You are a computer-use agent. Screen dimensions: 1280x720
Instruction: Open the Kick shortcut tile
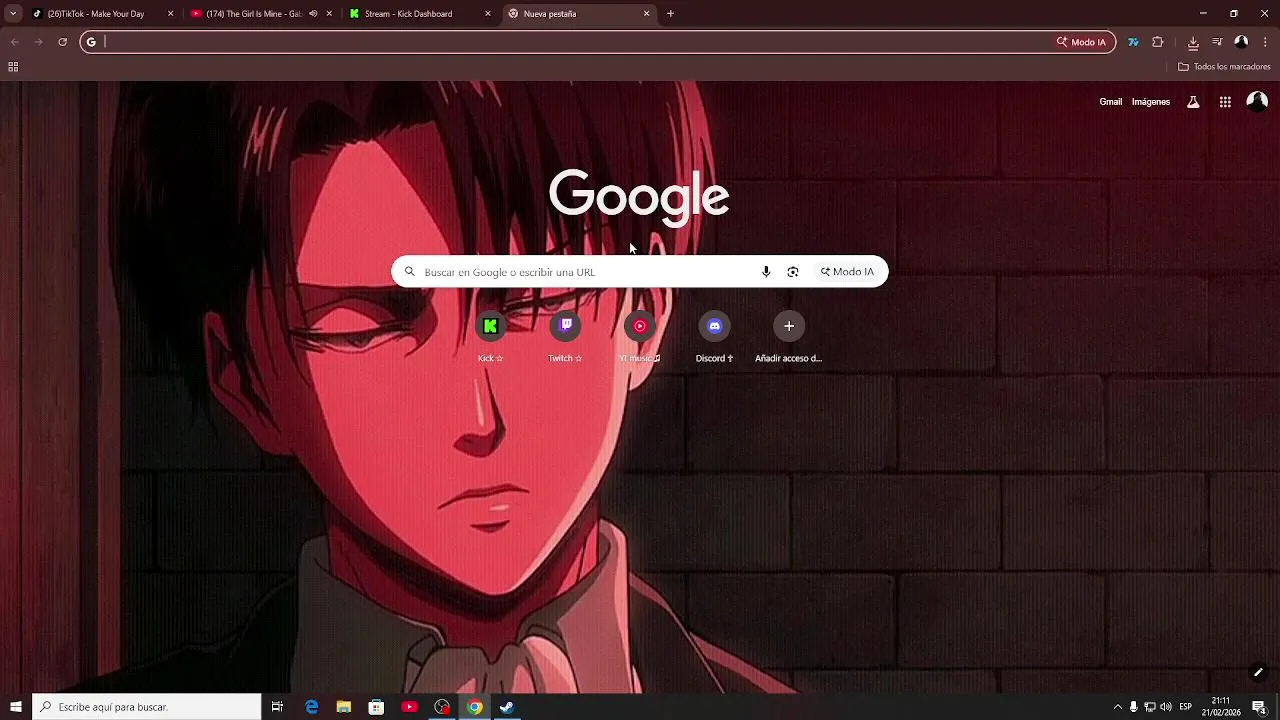[490, 326]
